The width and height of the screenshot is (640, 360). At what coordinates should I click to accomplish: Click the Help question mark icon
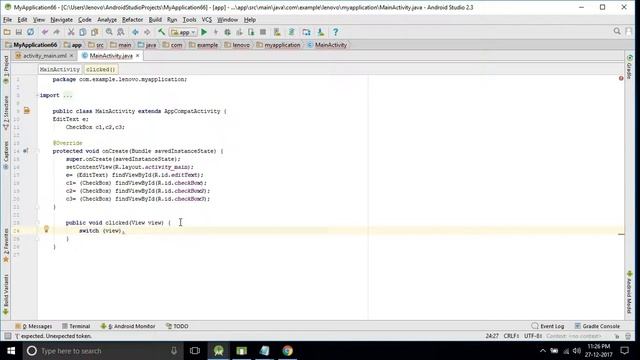tap(336, 32)
